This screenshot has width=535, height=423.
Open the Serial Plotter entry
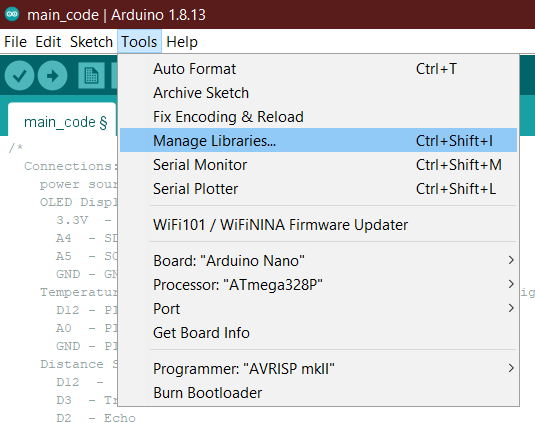tap(318, 189)
